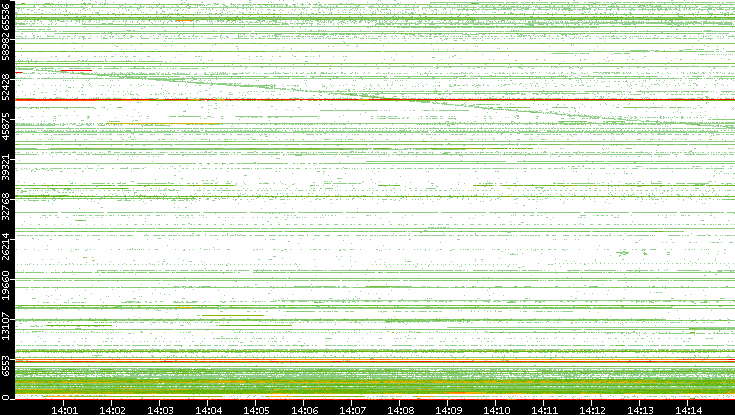The image size is (735, 415).
Task: Click the 0 label at axis origin
Action: 7,397
